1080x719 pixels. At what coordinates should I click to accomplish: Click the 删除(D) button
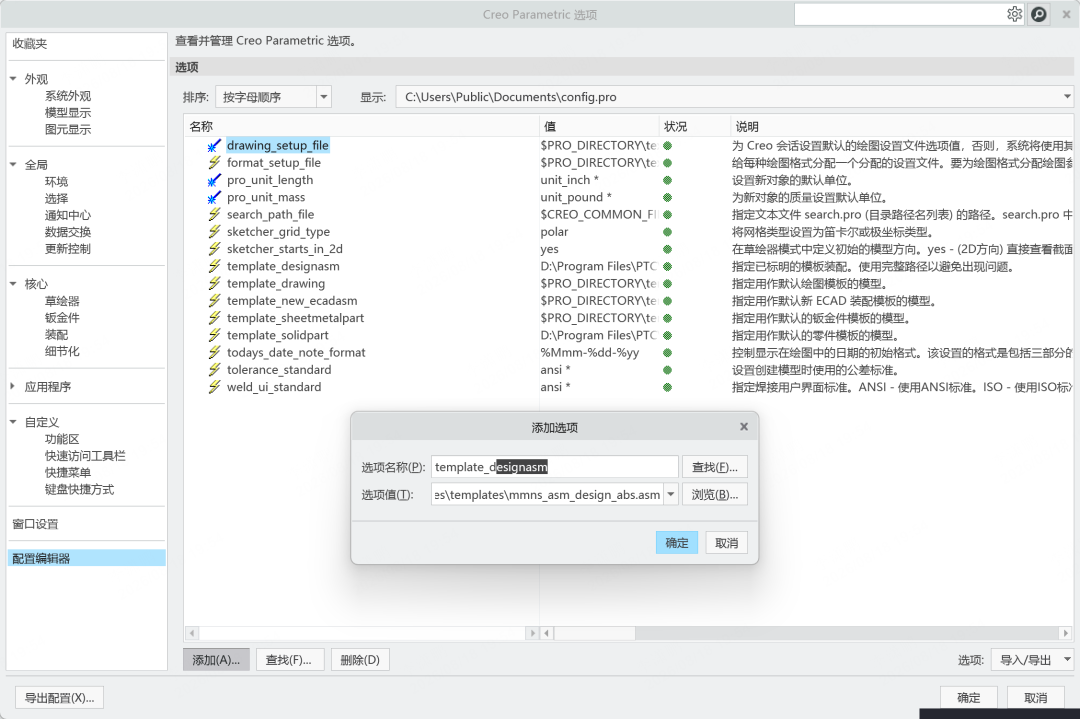pyautogui.click(x=360, y=660)
